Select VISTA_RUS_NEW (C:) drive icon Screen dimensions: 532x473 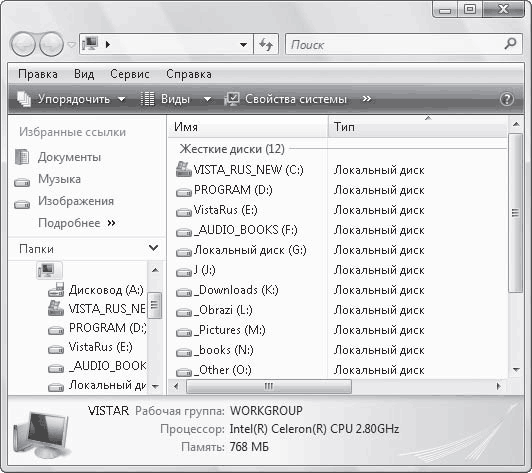click(x=184, y=169)
